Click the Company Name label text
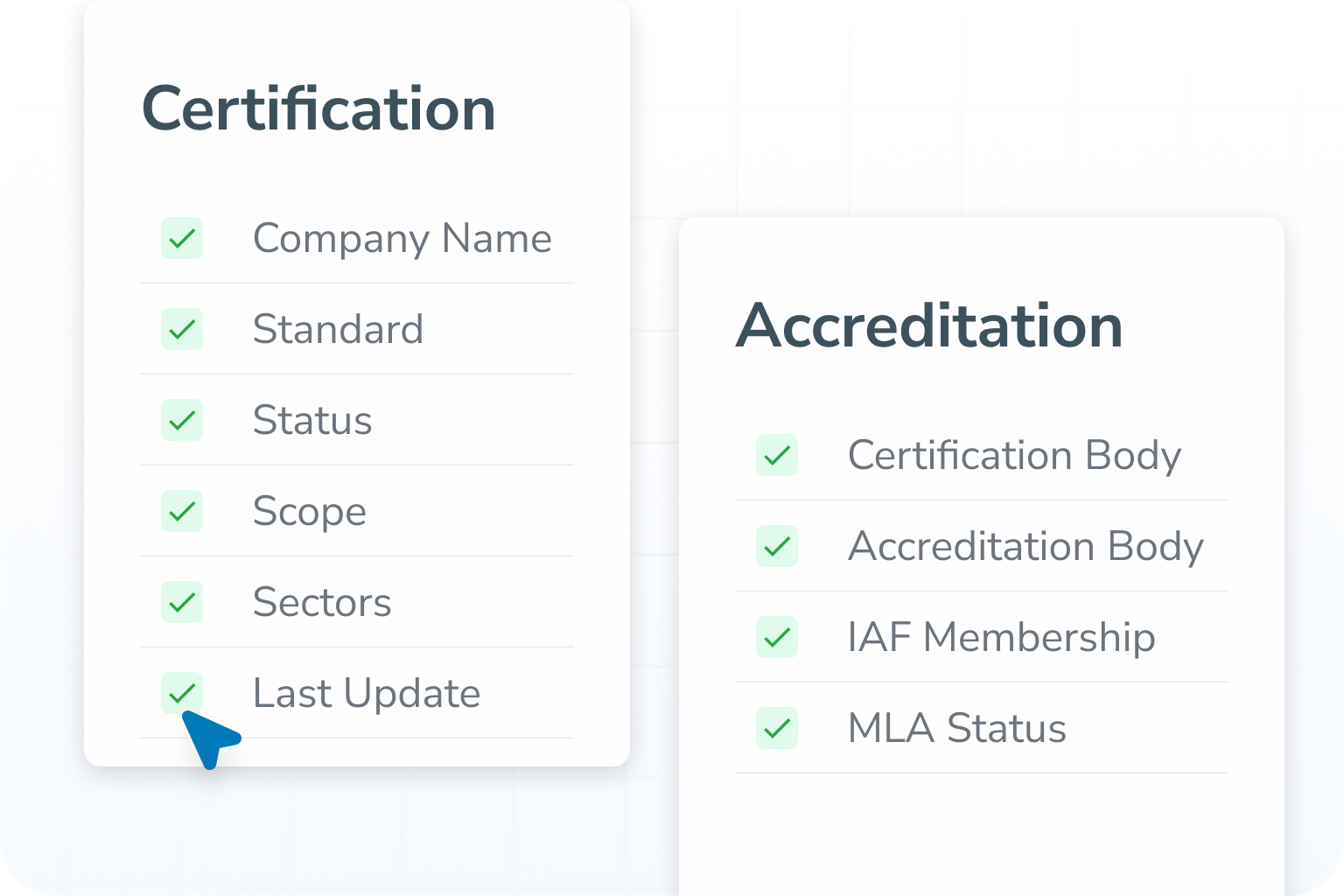 click(x=402, y=238)
